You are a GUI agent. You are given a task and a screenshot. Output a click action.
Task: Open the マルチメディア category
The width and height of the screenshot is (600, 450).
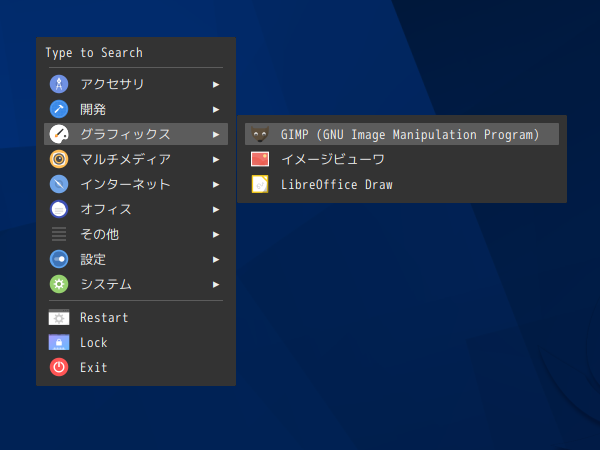tap(136, 159)
